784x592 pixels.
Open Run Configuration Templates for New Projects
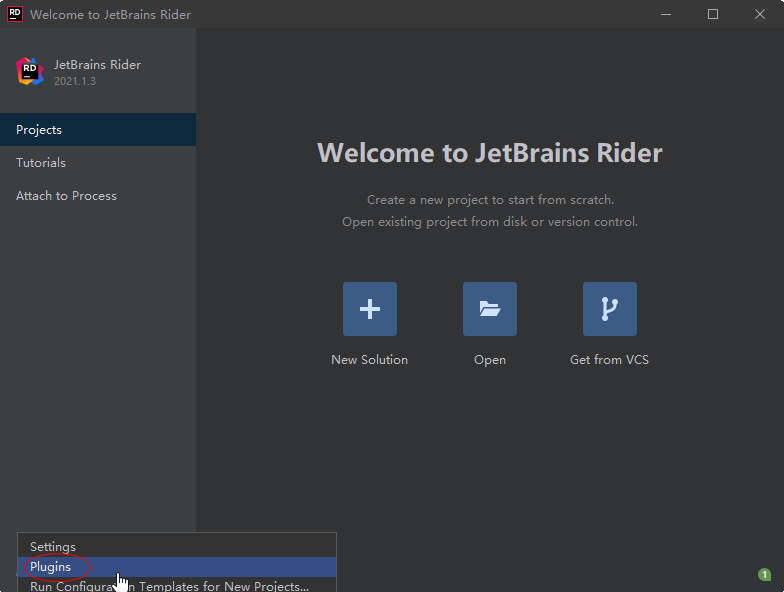coord(177,586)
